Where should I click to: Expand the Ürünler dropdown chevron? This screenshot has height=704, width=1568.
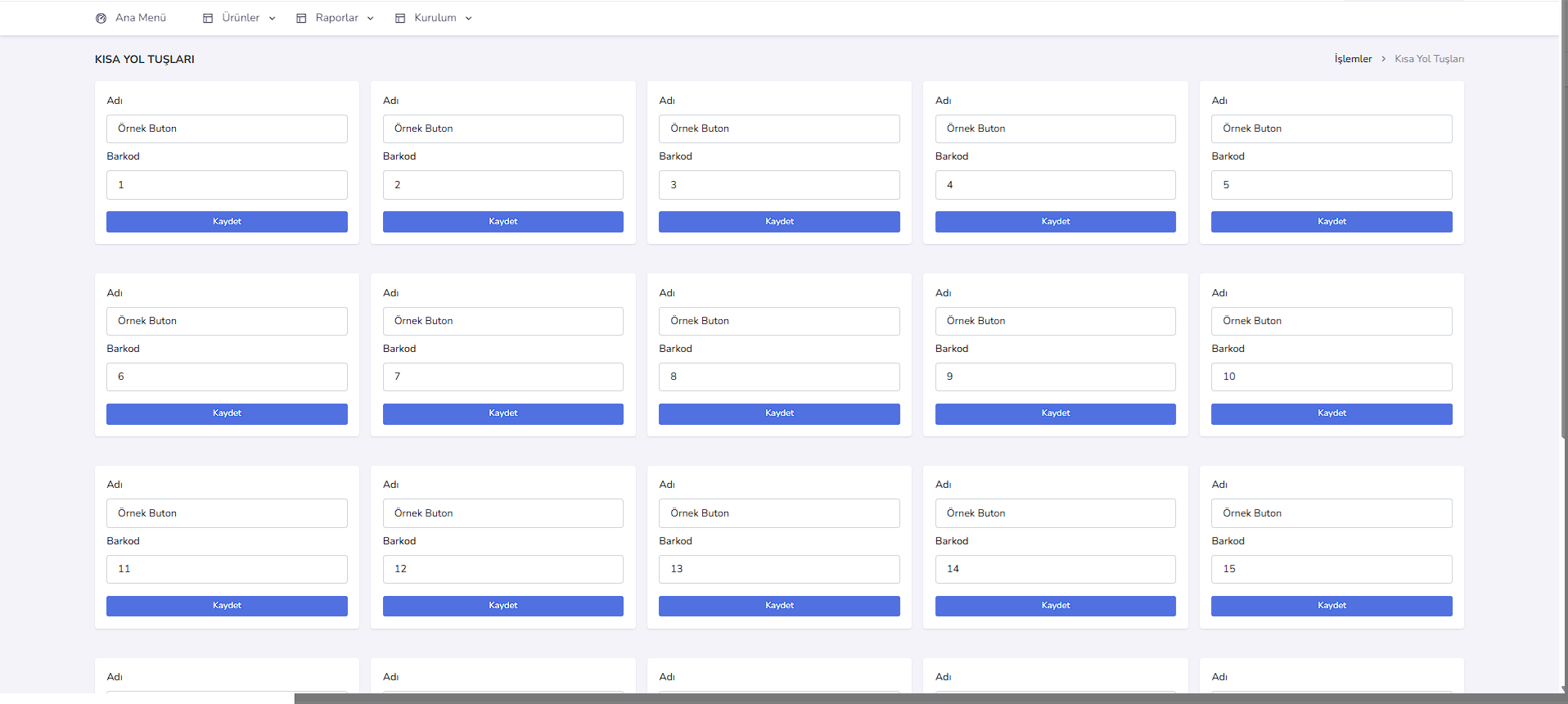coord(273,18)
